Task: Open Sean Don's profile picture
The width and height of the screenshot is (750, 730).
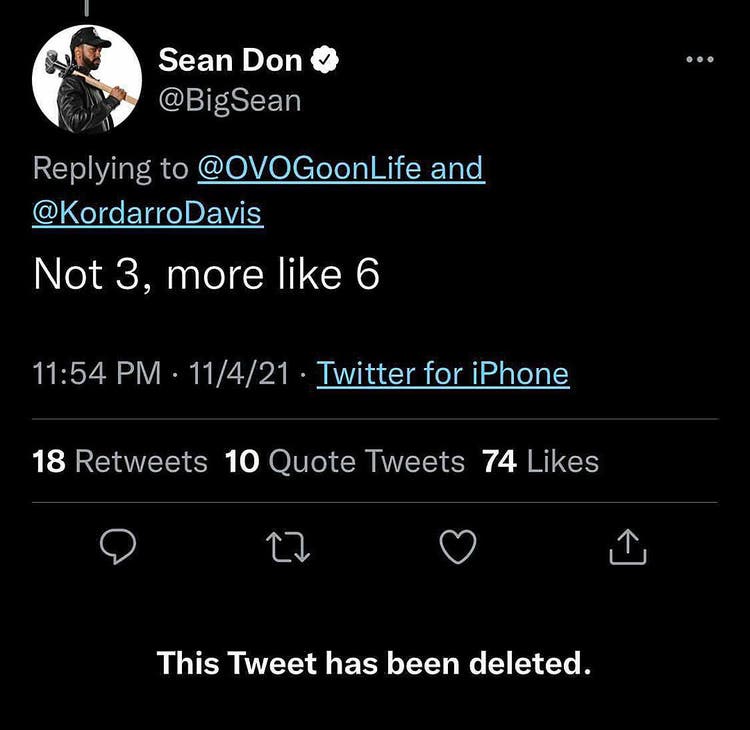Action: click(88, 78)
